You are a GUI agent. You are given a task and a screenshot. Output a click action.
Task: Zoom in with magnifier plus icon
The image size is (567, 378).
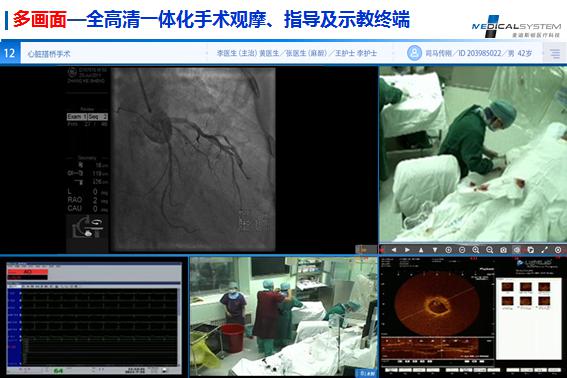[x=476, y=250]
